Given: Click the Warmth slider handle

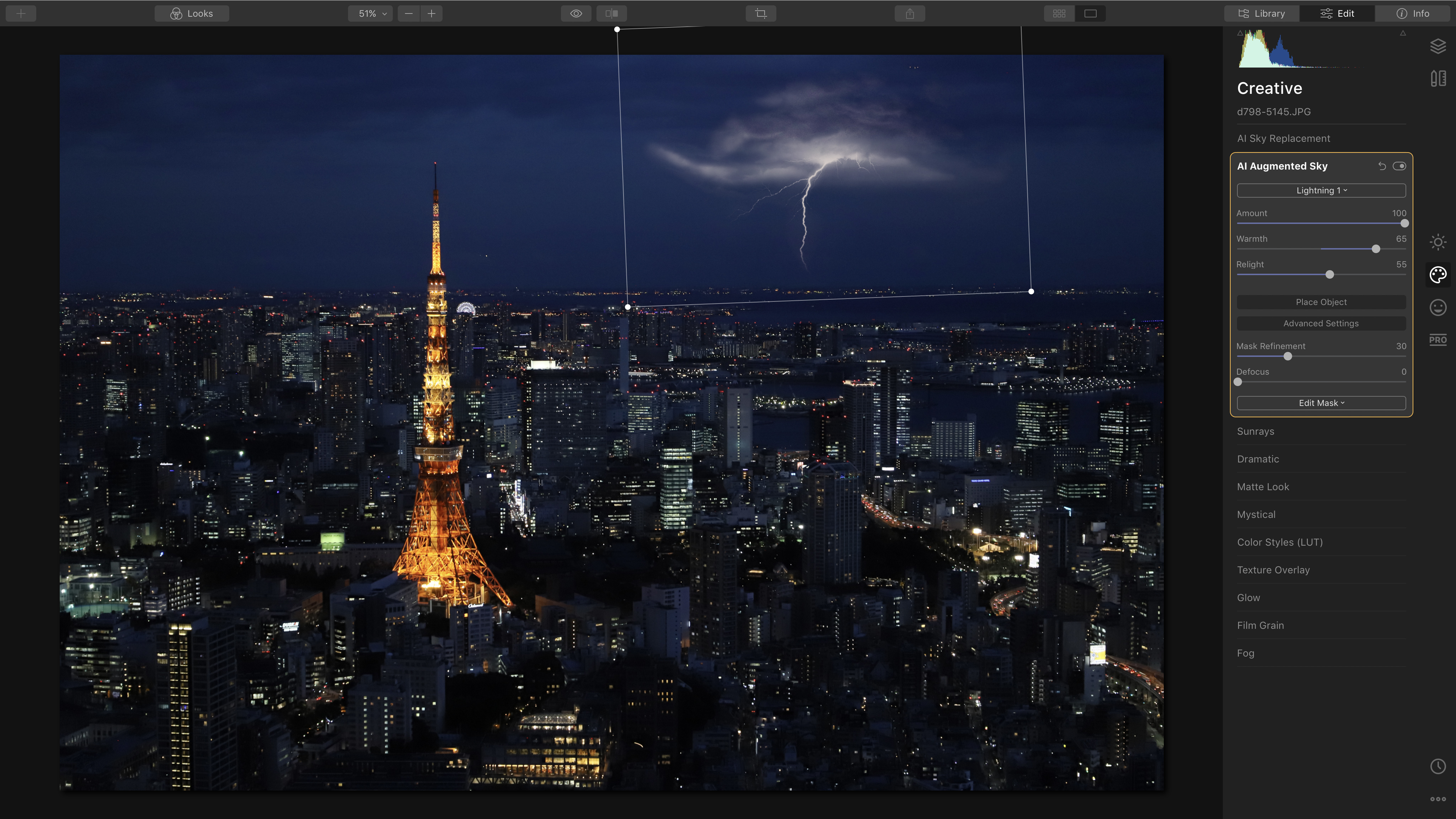Looking at the screenshot, I should pyautogui.click(x=1376, y=249).
